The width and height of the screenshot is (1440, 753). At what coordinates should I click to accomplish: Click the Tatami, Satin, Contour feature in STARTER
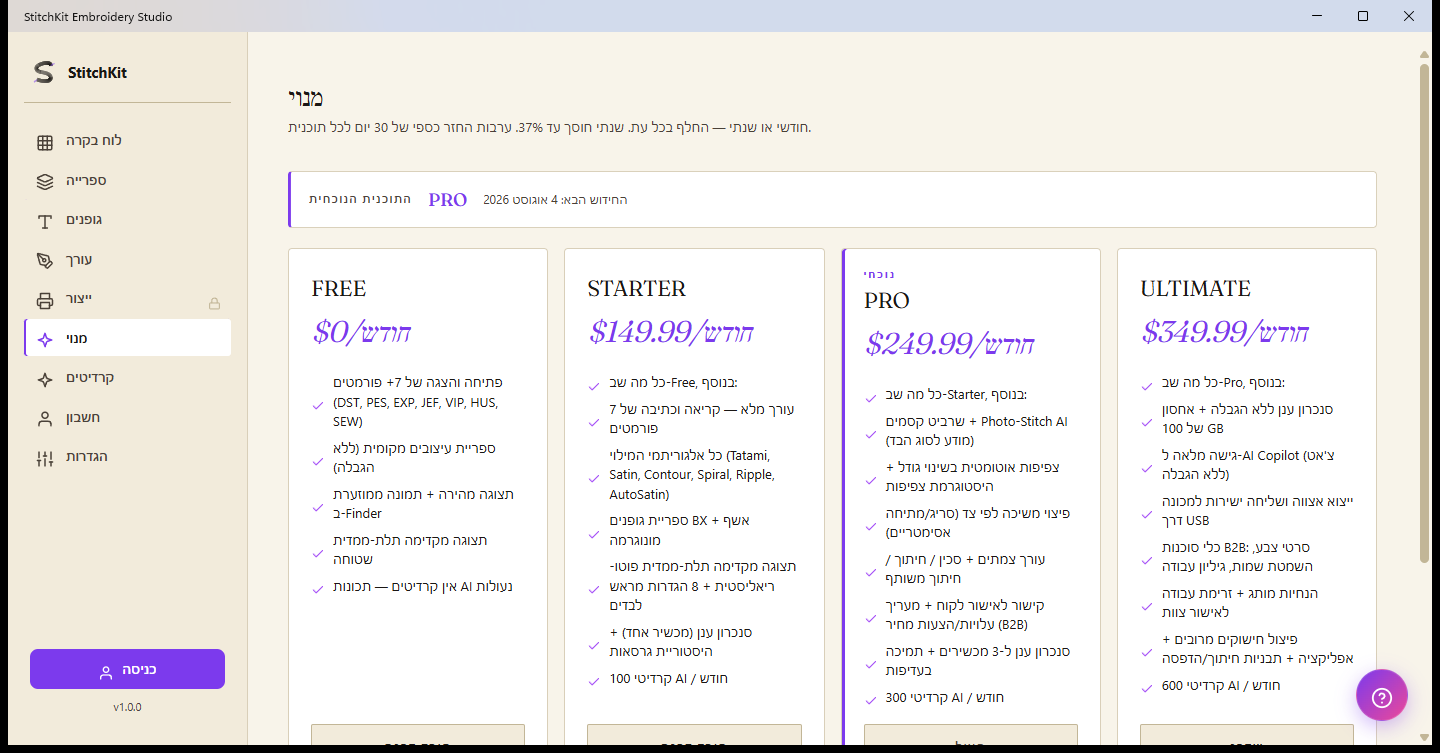point(692,475)
